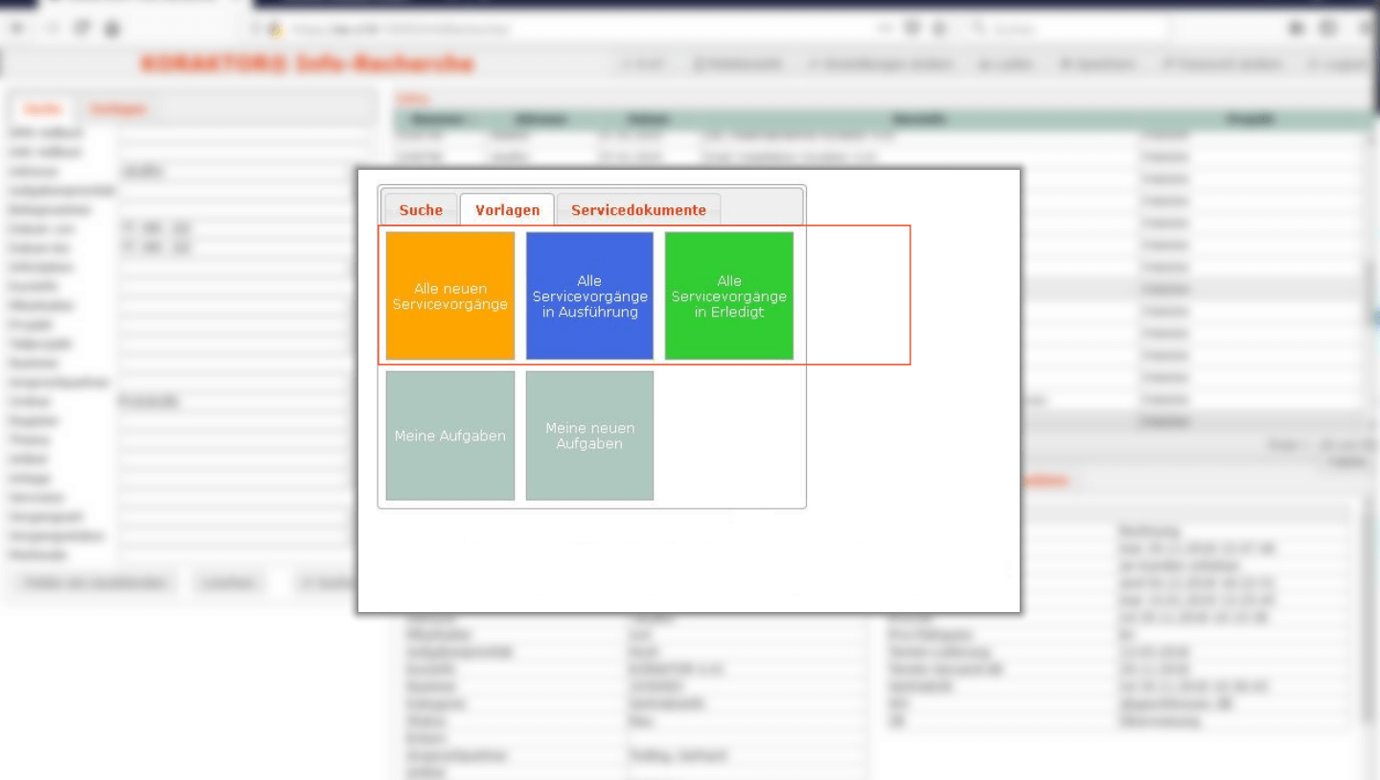
Task: Open the orange Alle neuen Servicevorgänge tile
Action: (450, 296)
